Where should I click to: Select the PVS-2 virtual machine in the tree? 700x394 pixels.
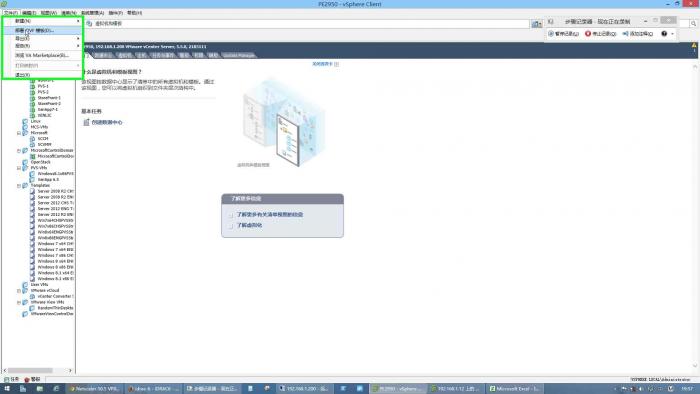click(x=43, y=92)
